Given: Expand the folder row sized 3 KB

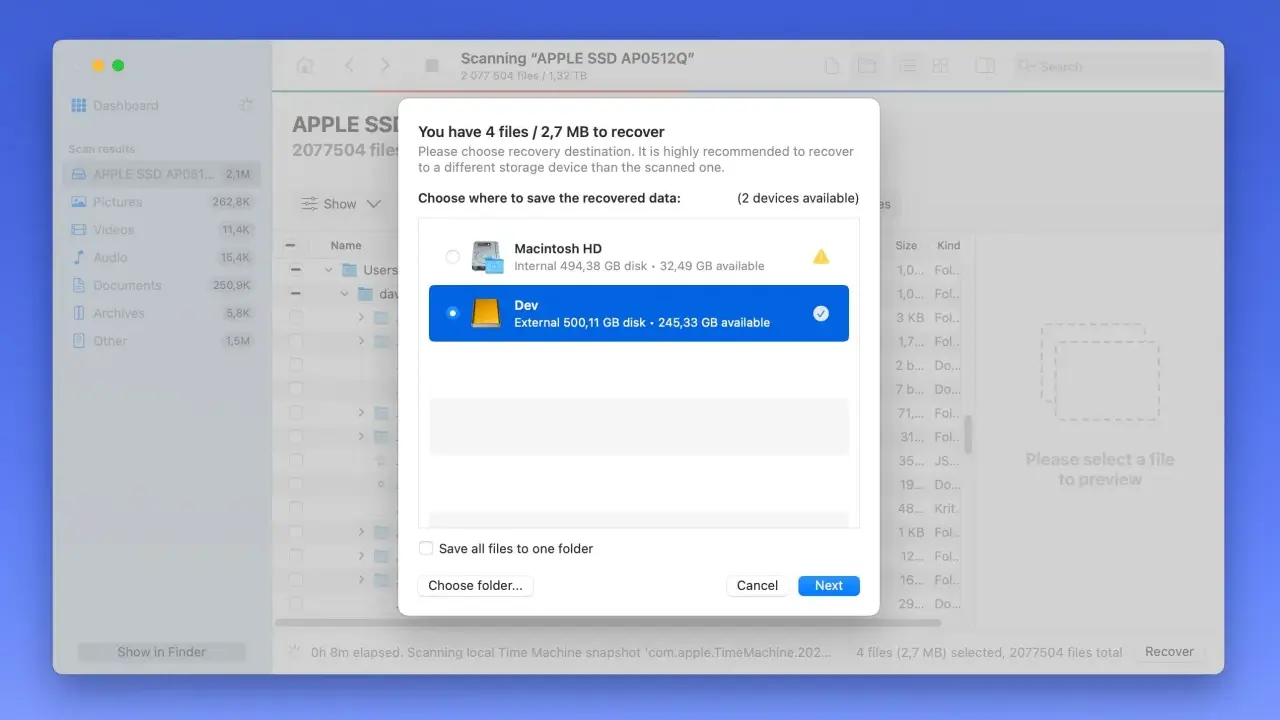Looking at the screenshot, I should [361, 317].
